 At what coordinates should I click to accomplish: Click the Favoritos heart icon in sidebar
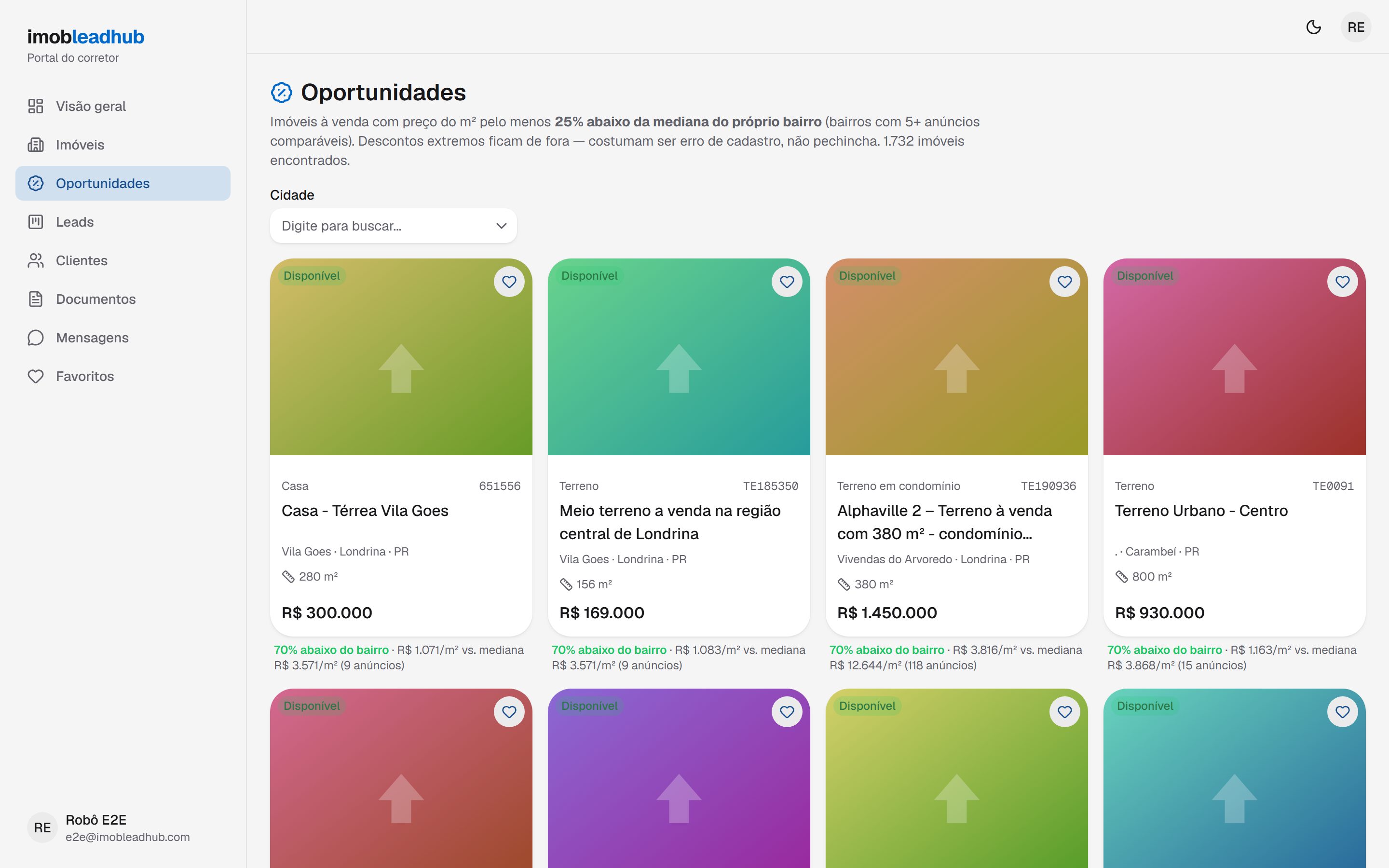tap(36, 376)
